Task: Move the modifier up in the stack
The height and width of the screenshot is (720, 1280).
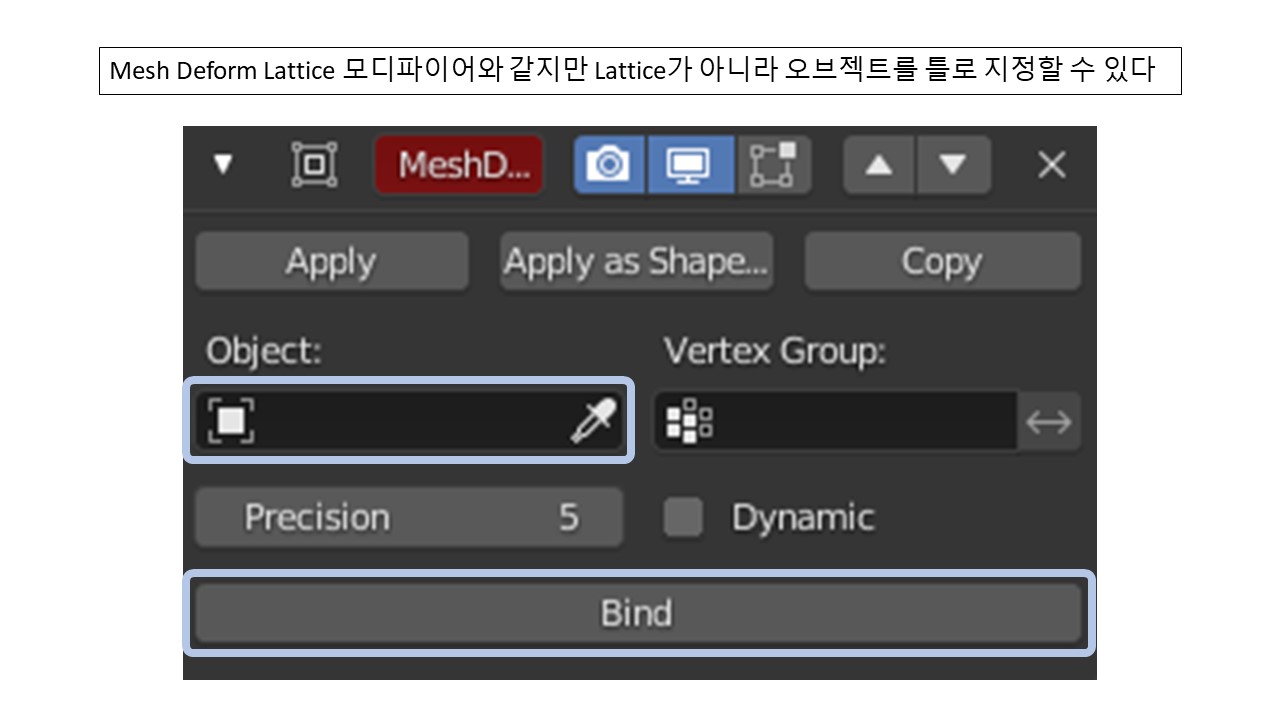Action: pyautogui.click(x=877, y=165)
